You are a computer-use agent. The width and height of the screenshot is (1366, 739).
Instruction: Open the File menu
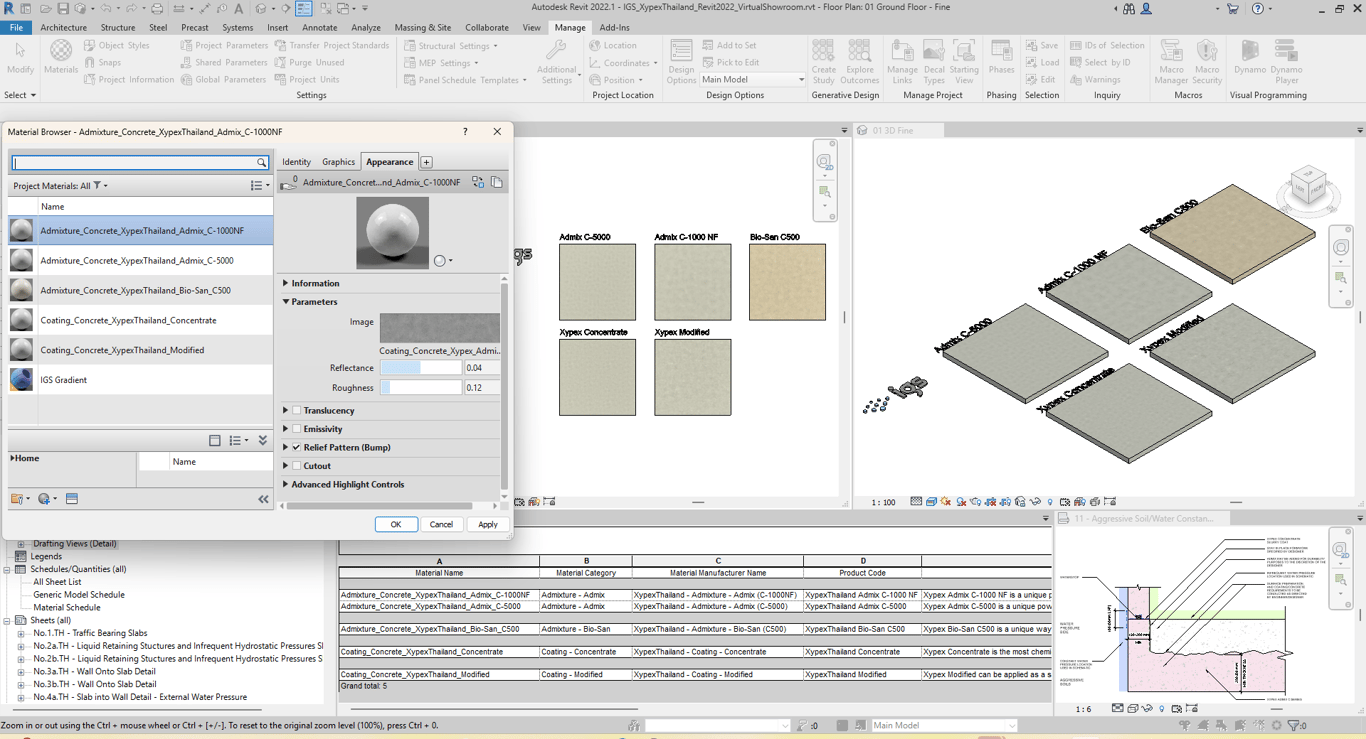(x=16, y=27)
